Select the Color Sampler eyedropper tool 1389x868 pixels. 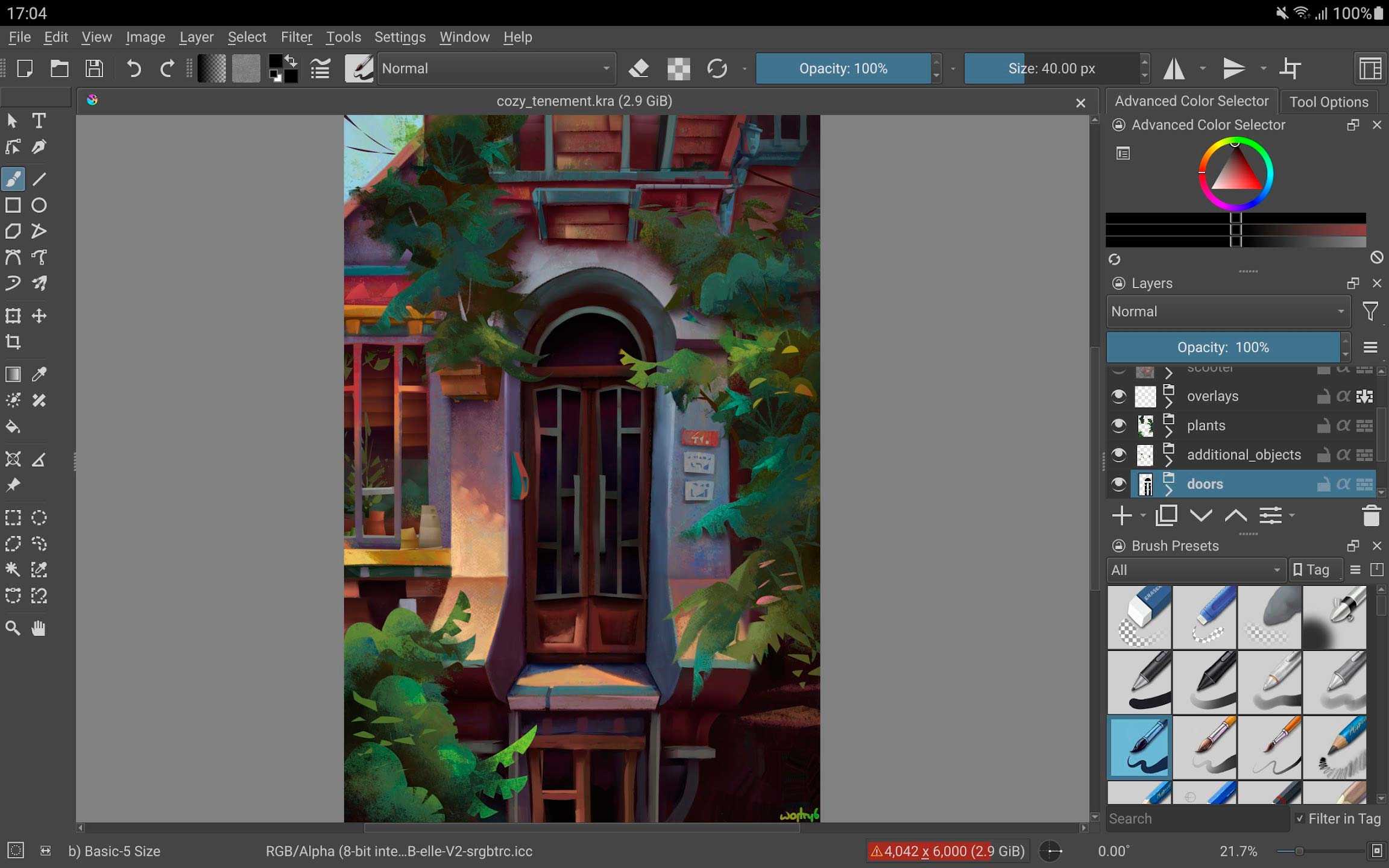click(39, 374)
